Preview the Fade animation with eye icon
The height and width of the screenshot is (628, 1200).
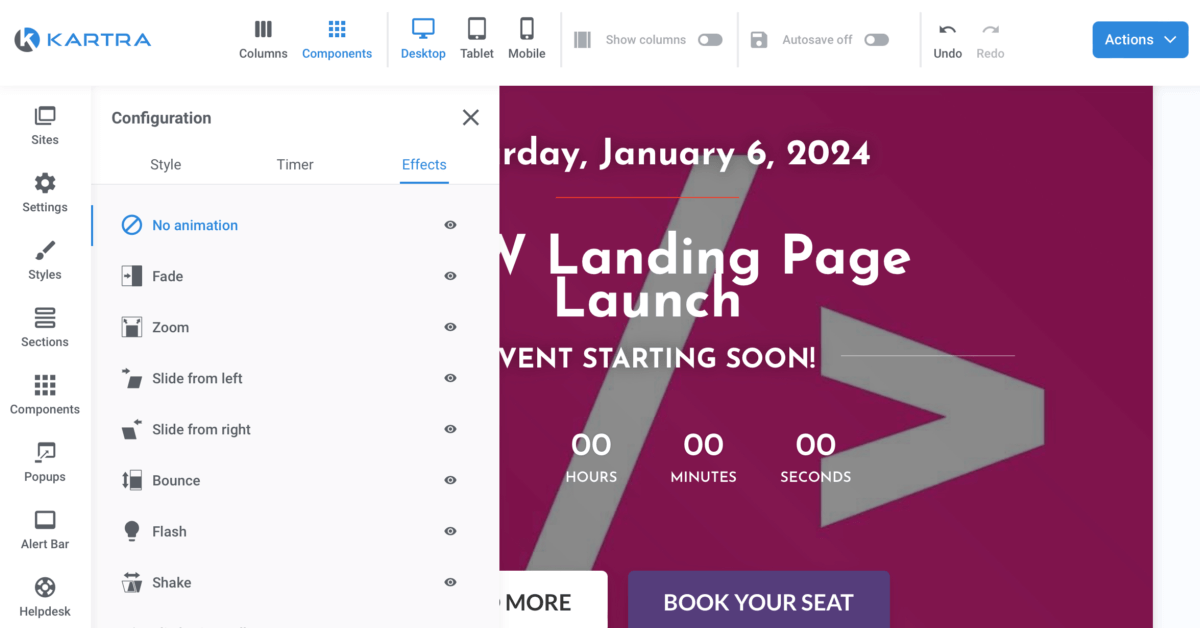(450, 276)
